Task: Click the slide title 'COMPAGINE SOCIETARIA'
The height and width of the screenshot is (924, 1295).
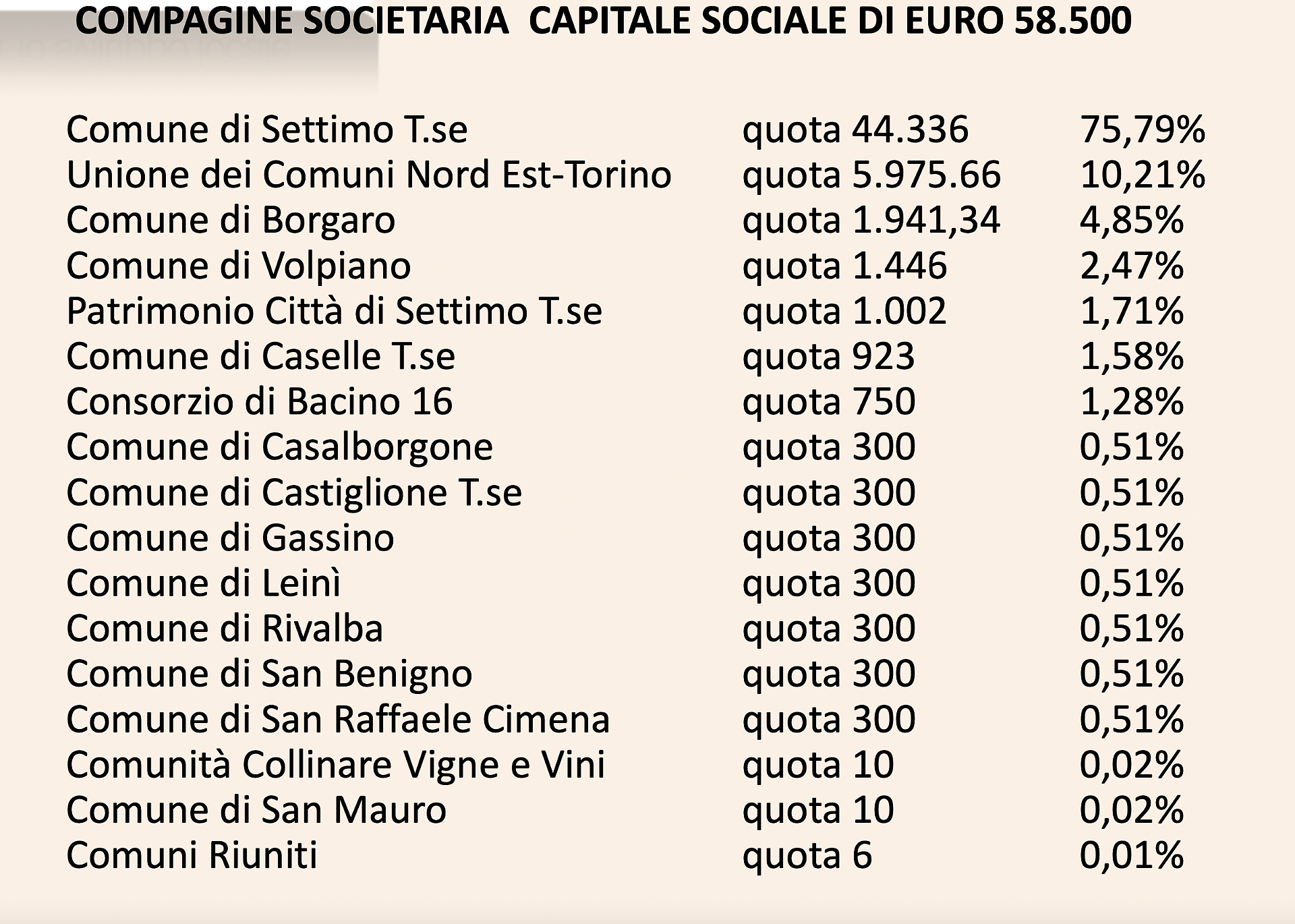Action: coord(291,21)
